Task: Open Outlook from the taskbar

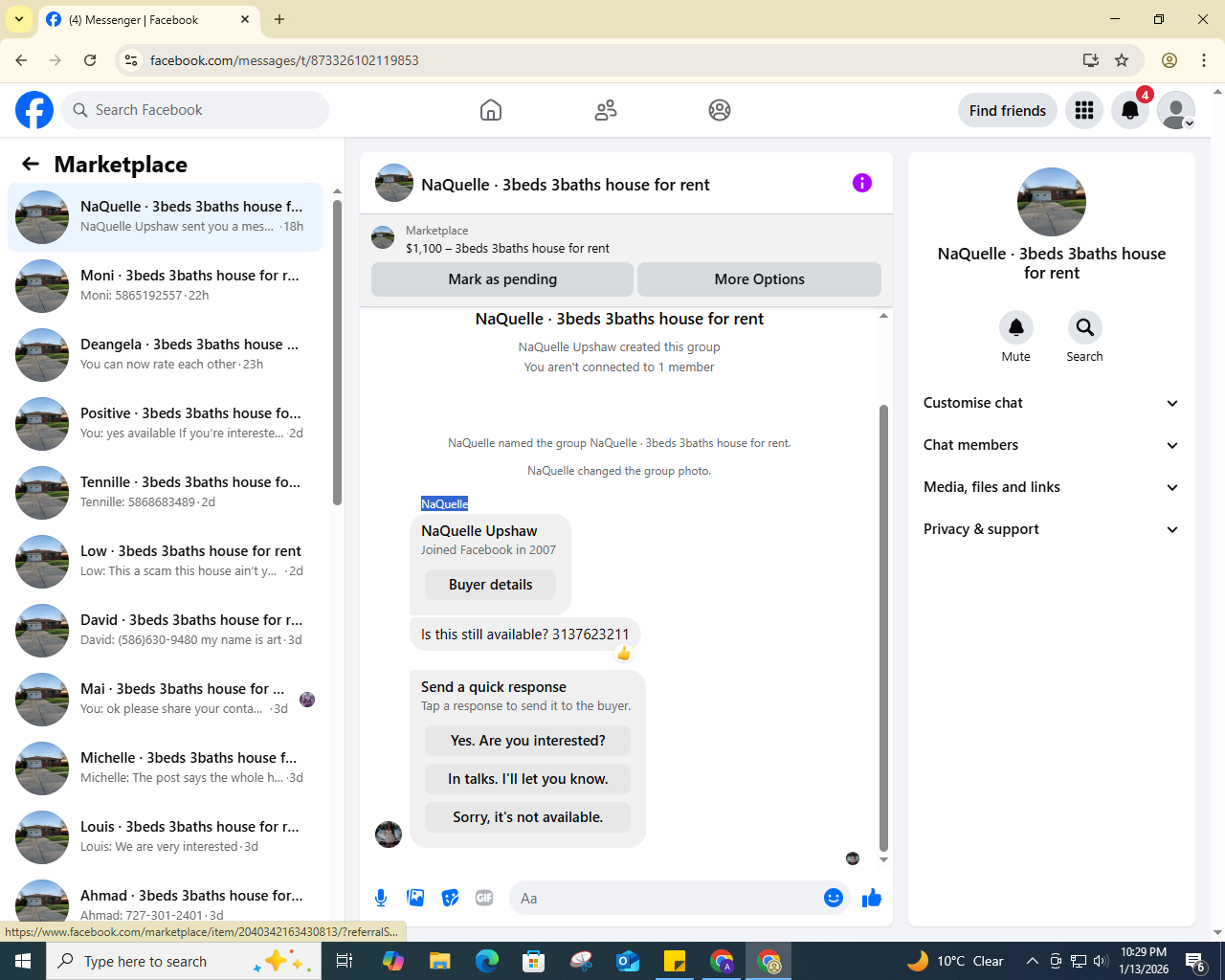Action: (x=628, y=961)
